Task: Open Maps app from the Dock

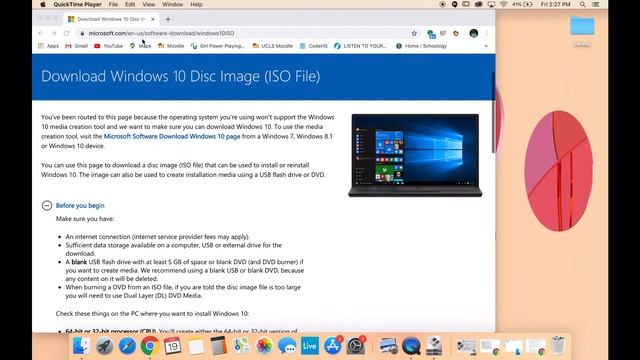Action: click(x=242, y=346)
